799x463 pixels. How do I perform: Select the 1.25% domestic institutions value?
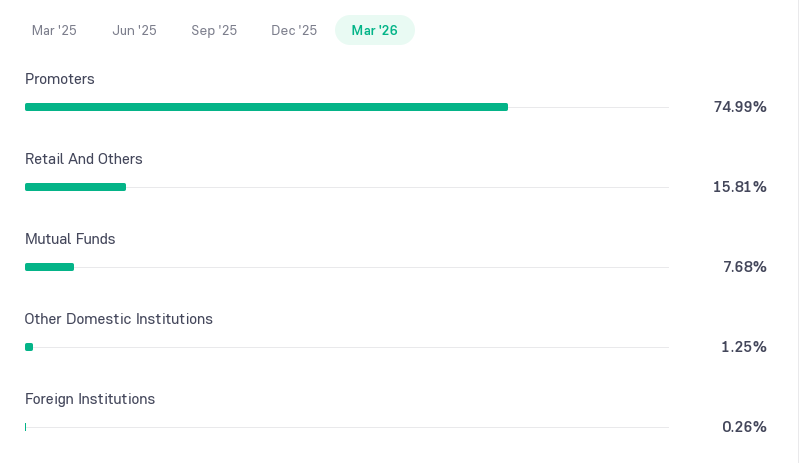tap(743, 347)
